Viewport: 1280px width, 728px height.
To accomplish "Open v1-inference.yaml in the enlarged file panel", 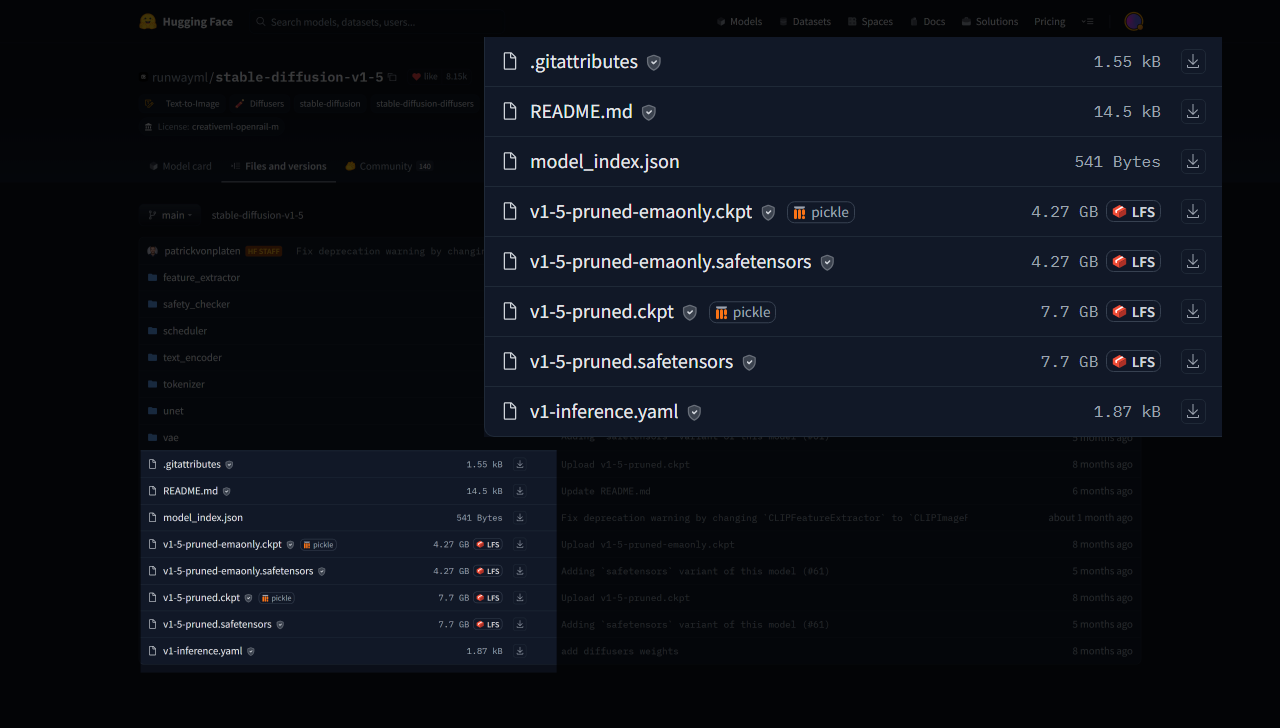I will pyautogui.click(x=604, y=411).
